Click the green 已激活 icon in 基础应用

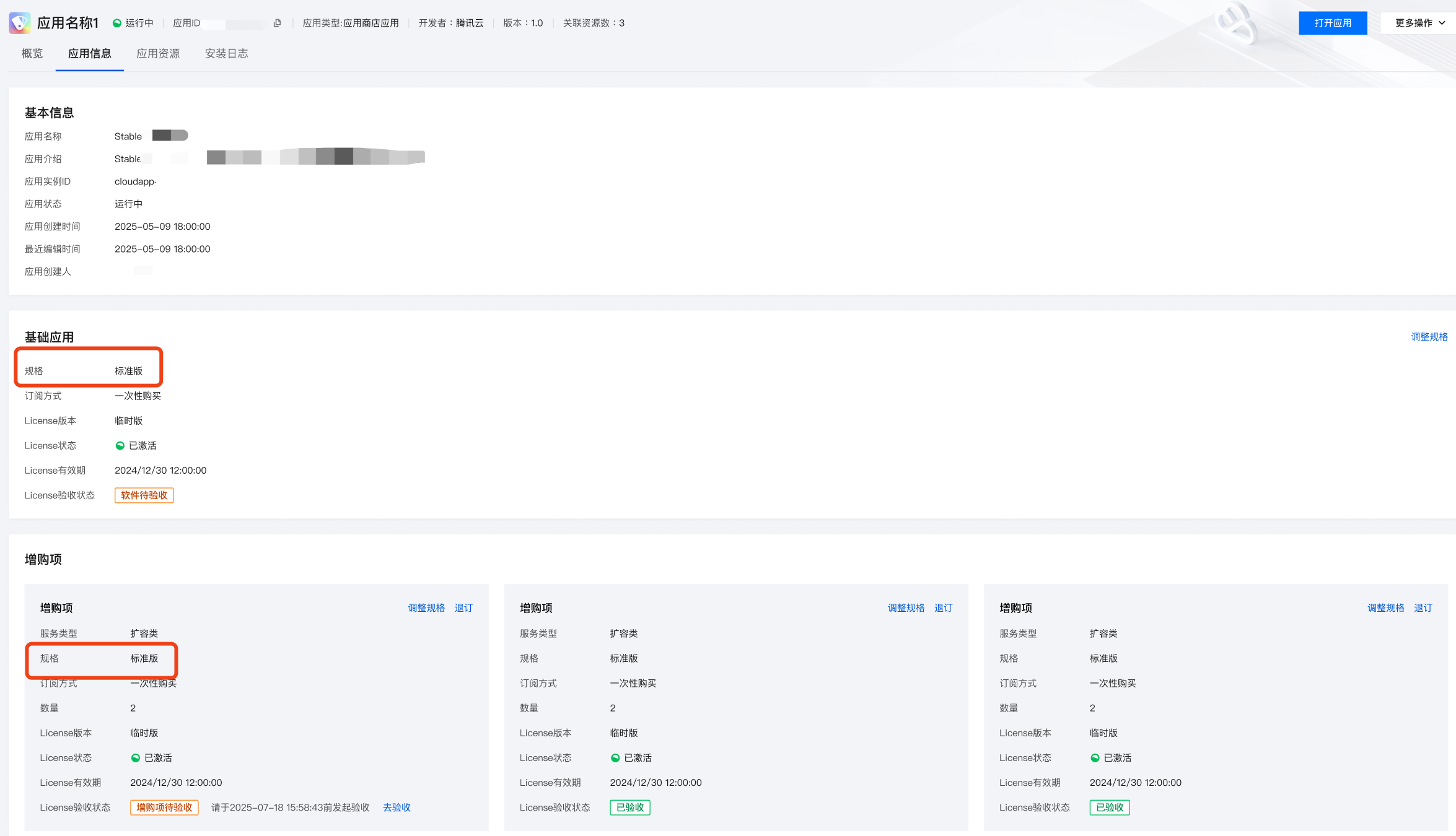[120, 446]
